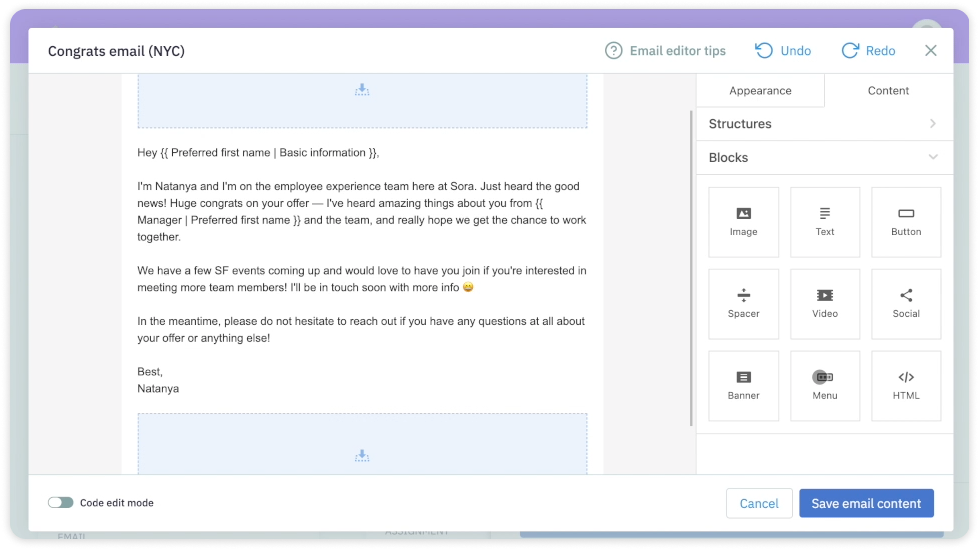The image size is (979, 550).
Task: Switch to the Appearance tab
Action: [760, 91]
